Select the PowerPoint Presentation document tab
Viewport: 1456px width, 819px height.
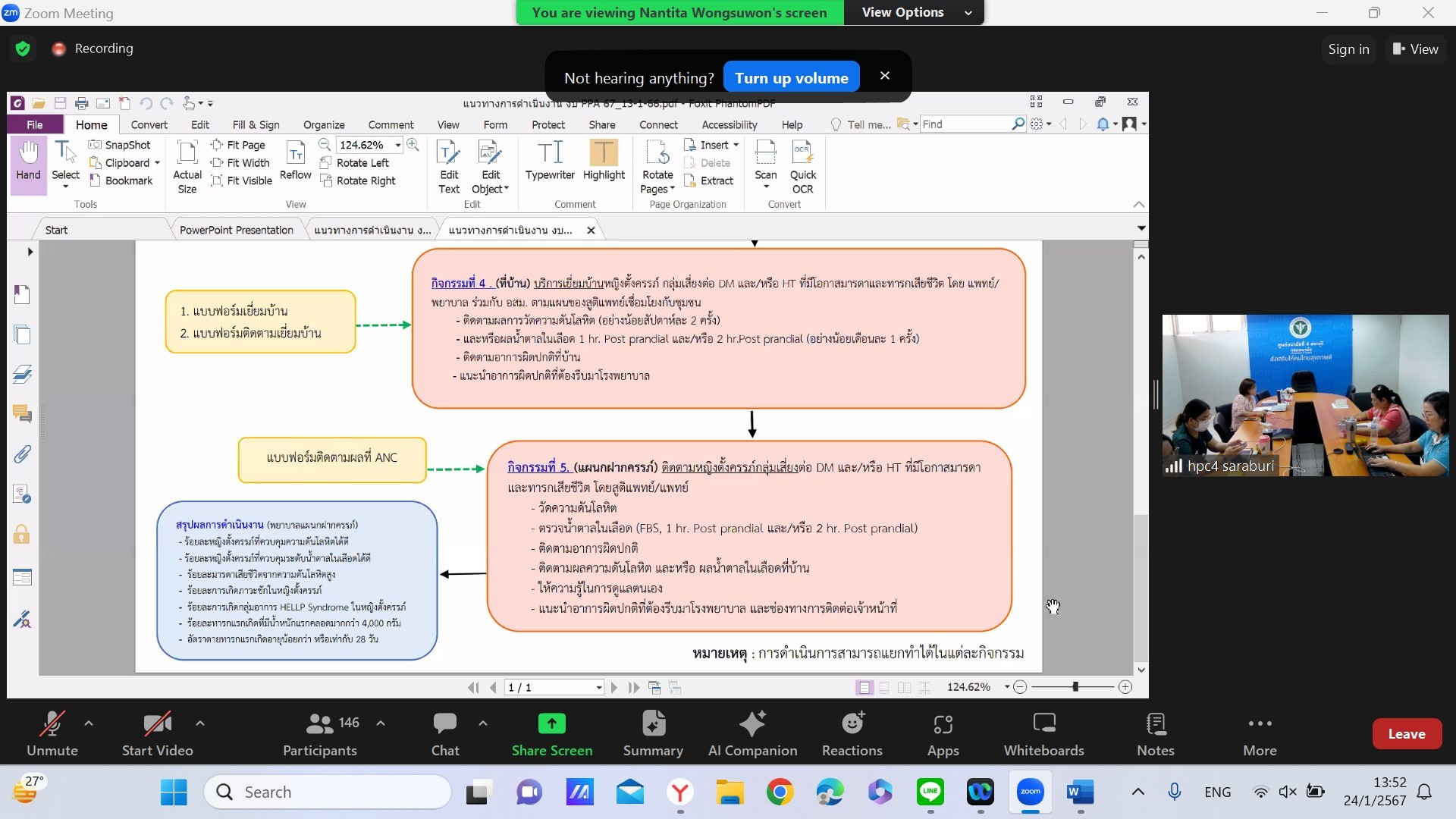tap(237, 230)
